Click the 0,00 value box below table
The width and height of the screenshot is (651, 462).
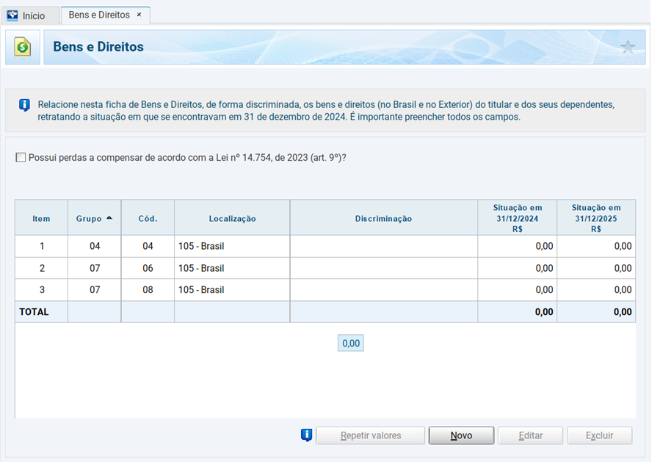351,343
